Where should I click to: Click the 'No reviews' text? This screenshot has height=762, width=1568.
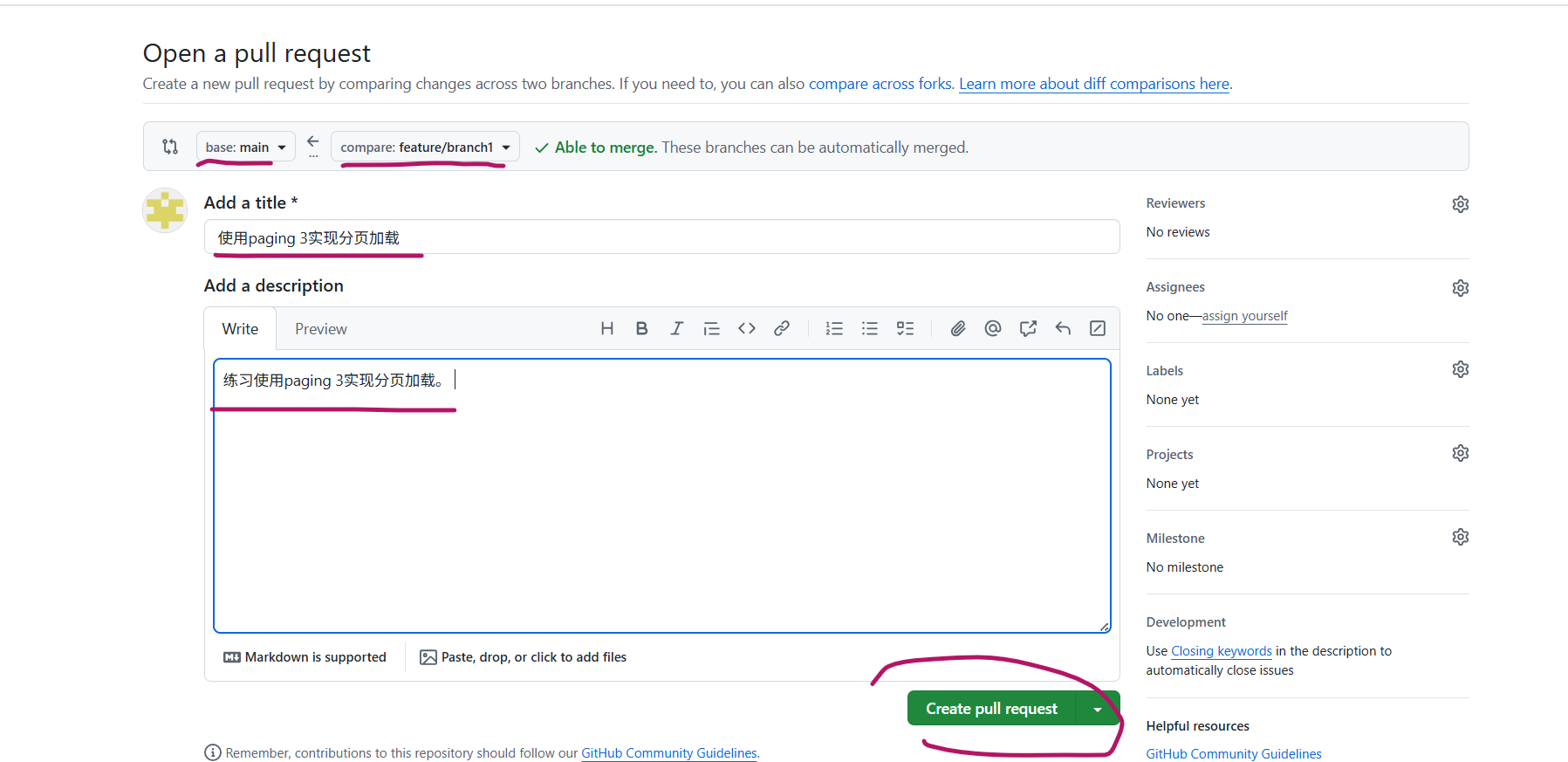pyautogui.click(x=1178, y=232)
